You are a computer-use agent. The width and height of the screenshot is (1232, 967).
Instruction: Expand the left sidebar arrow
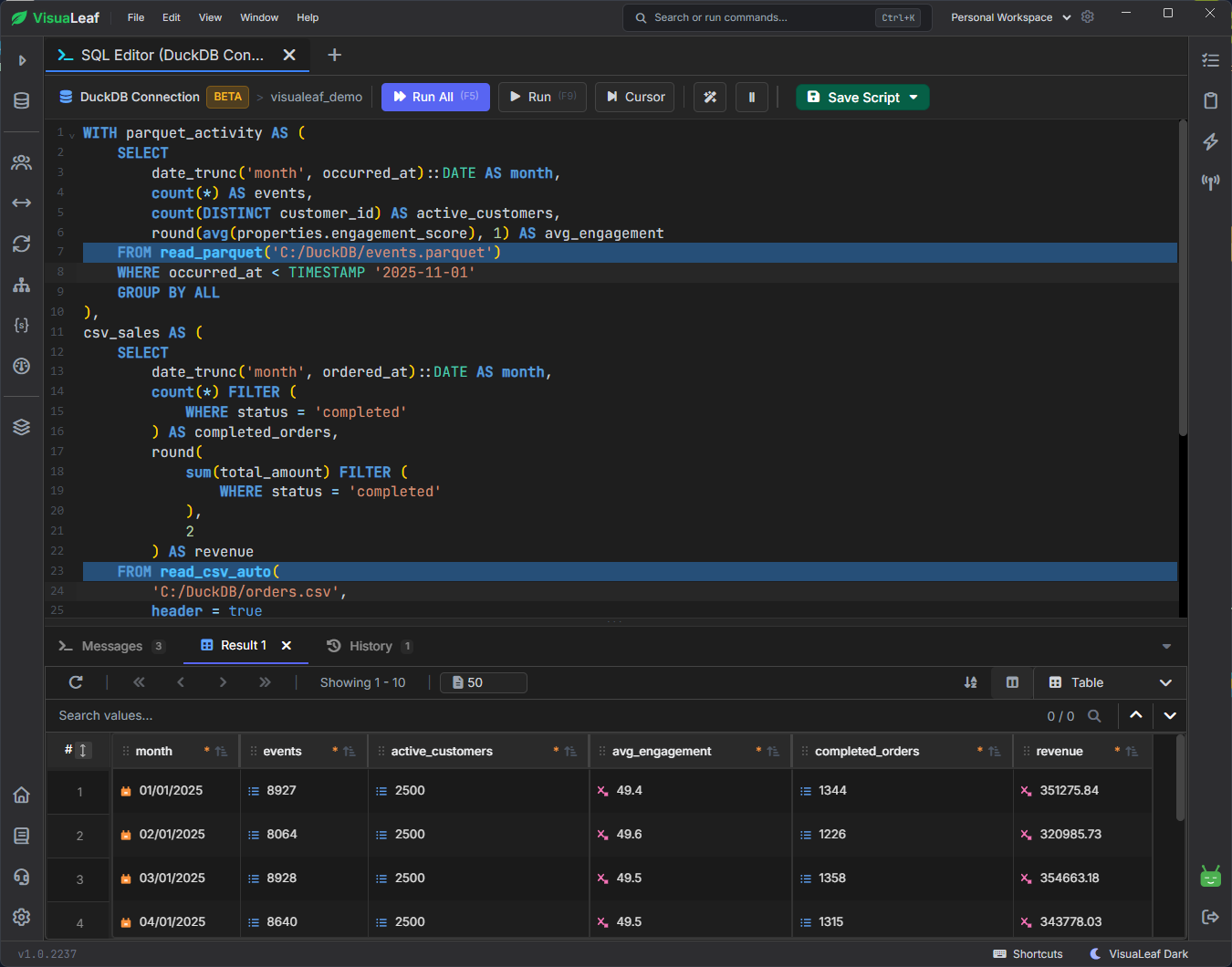[22, 60]
